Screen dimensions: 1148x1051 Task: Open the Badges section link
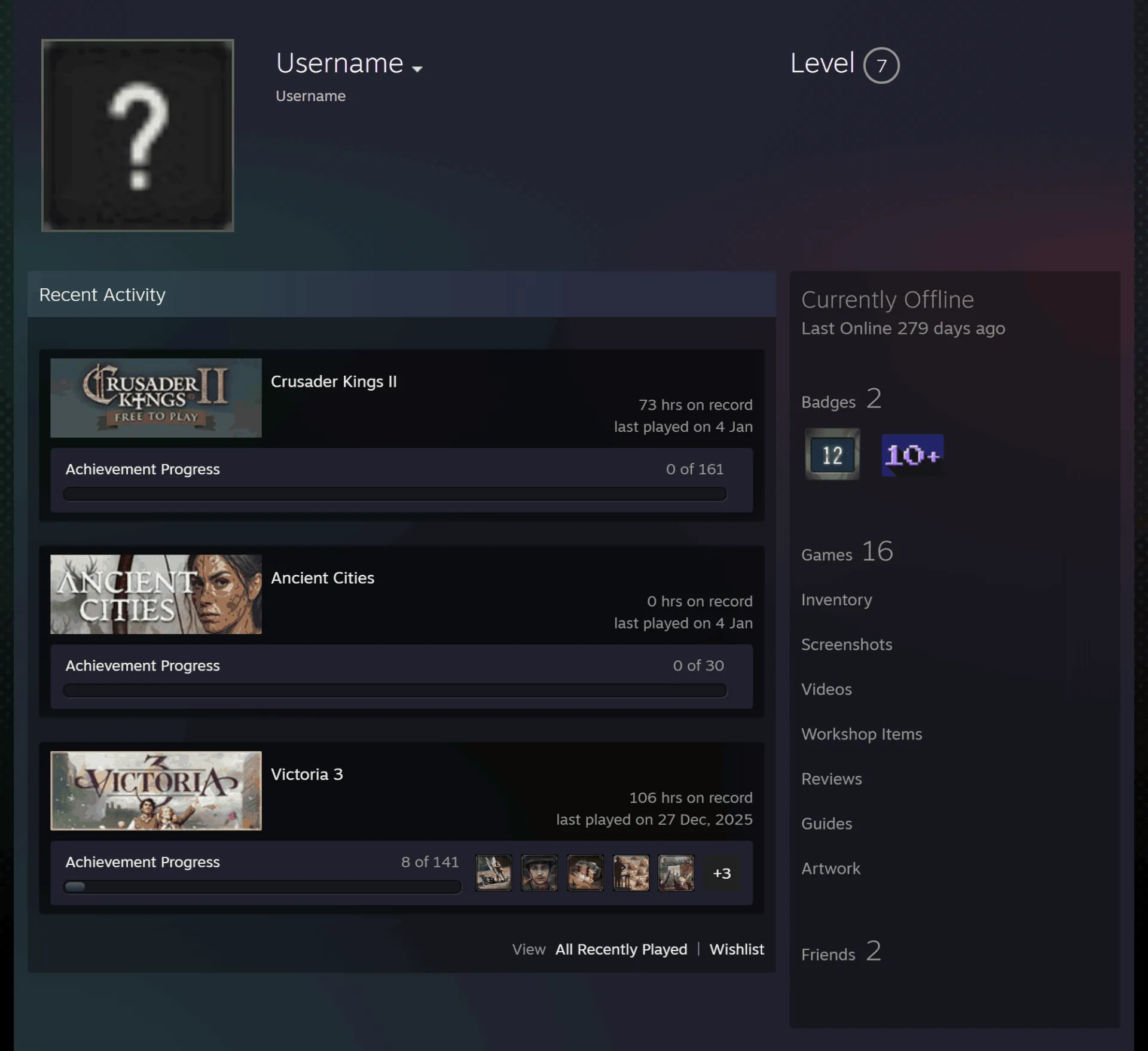841,399
